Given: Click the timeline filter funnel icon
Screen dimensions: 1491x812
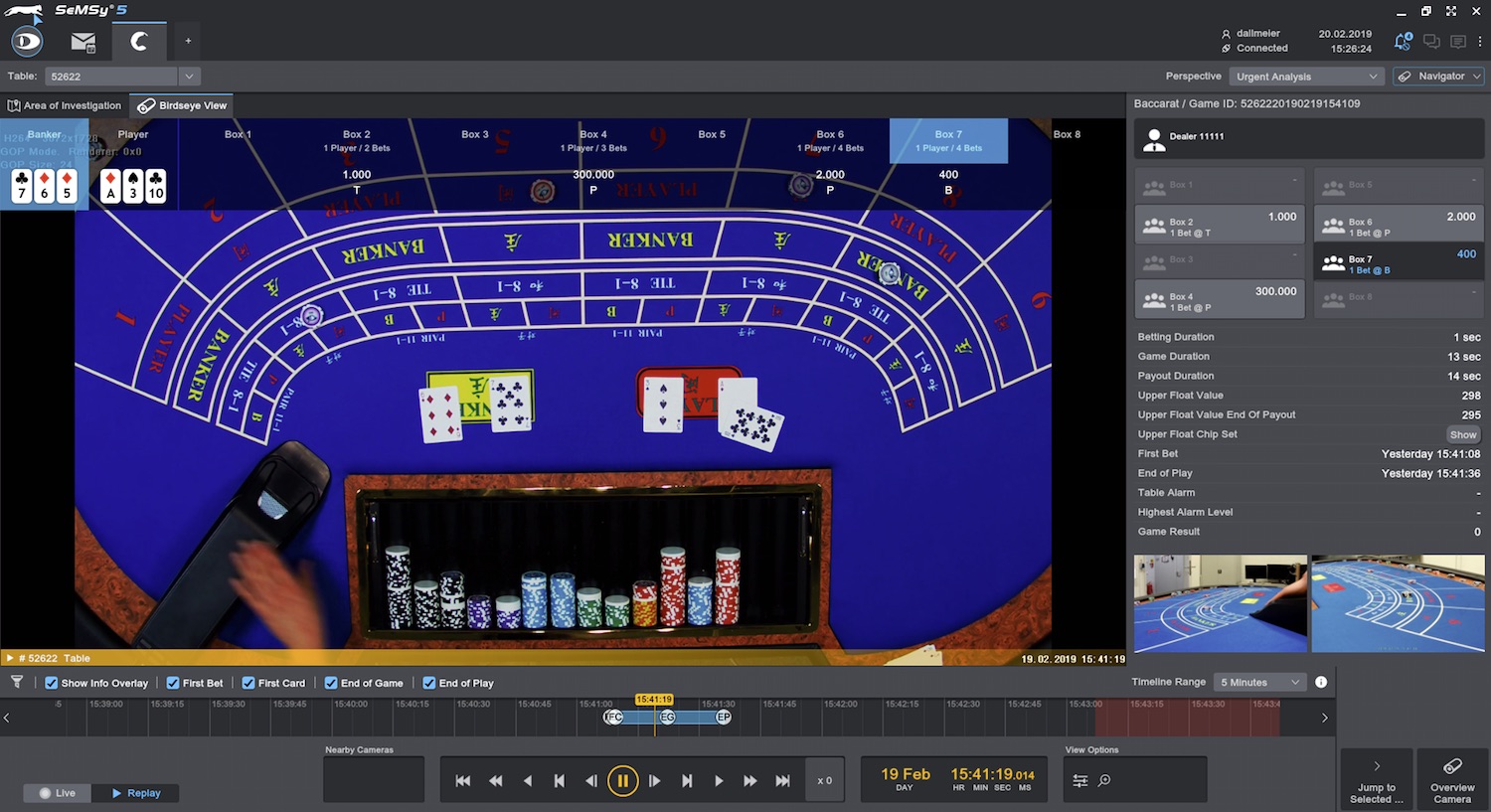Looking at the screenshot, I should (x=17, y=682).
